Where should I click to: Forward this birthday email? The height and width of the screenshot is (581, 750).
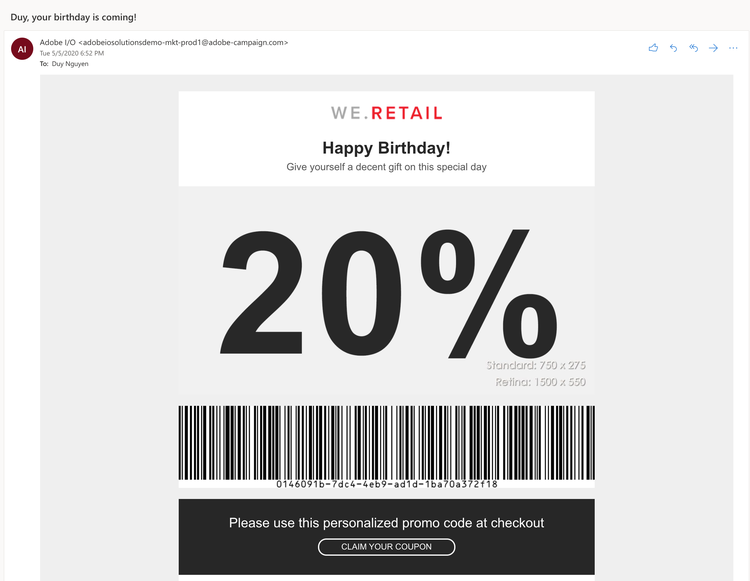pos(713,47)
